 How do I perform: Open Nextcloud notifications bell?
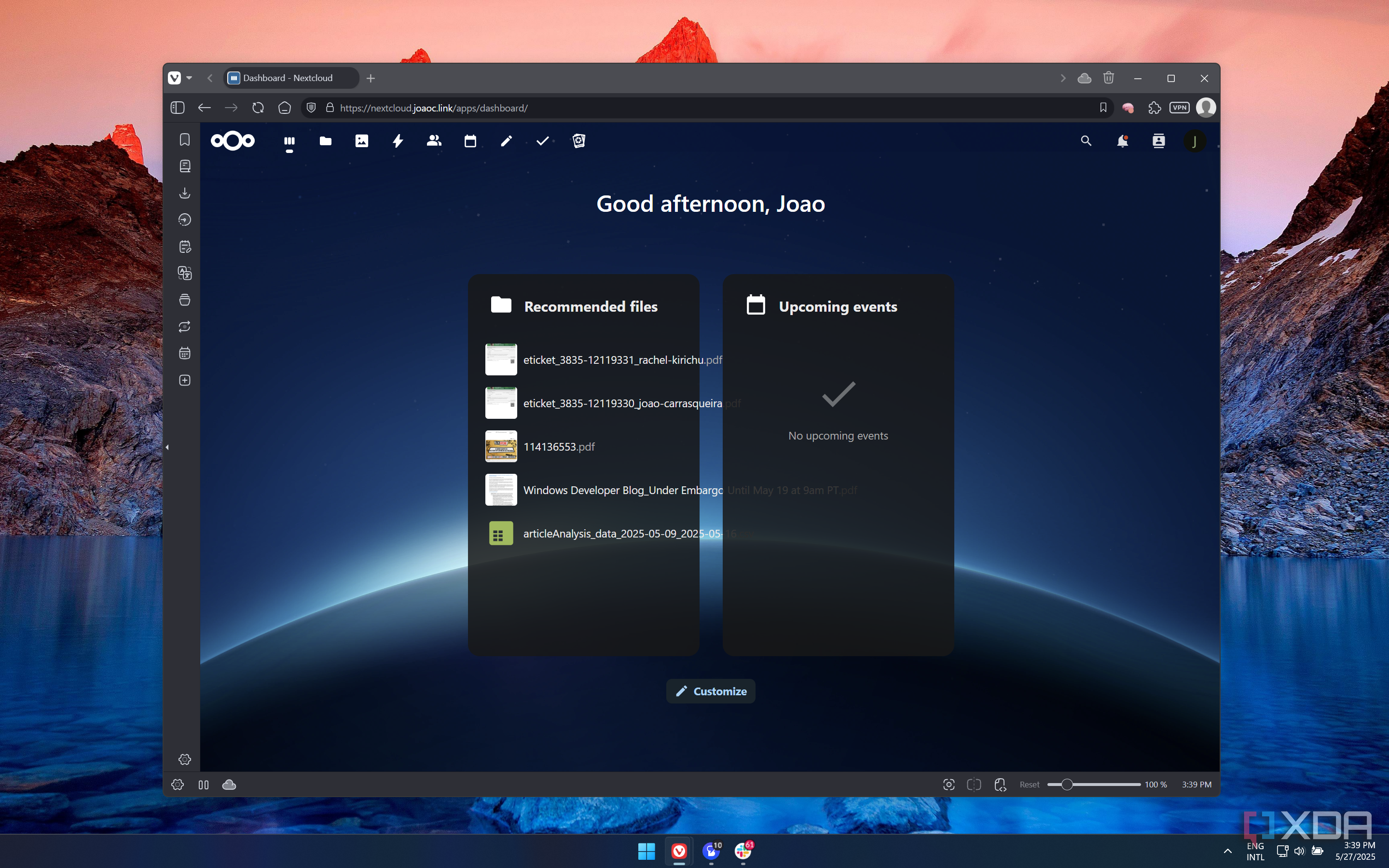(1122, 141)
